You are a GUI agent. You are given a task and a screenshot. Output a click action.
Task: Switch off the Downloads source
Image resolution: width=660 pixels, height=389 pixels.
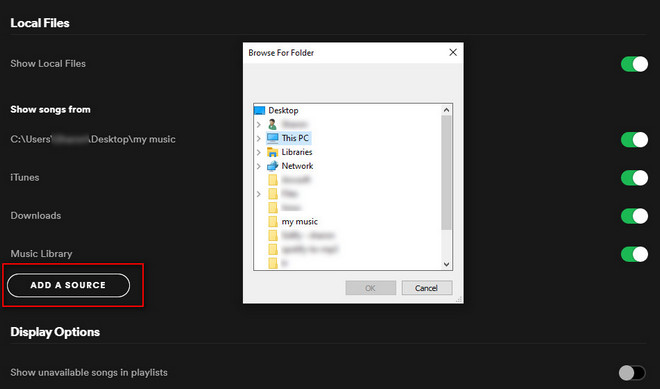[634, 216]
